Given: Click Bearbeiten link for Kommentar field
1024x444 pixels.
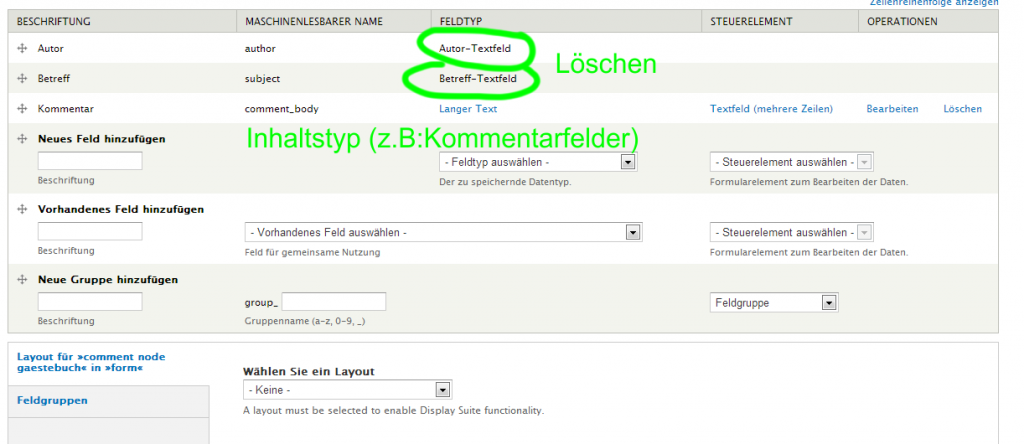Looking at the screenshot, I should tap(892, 109).
